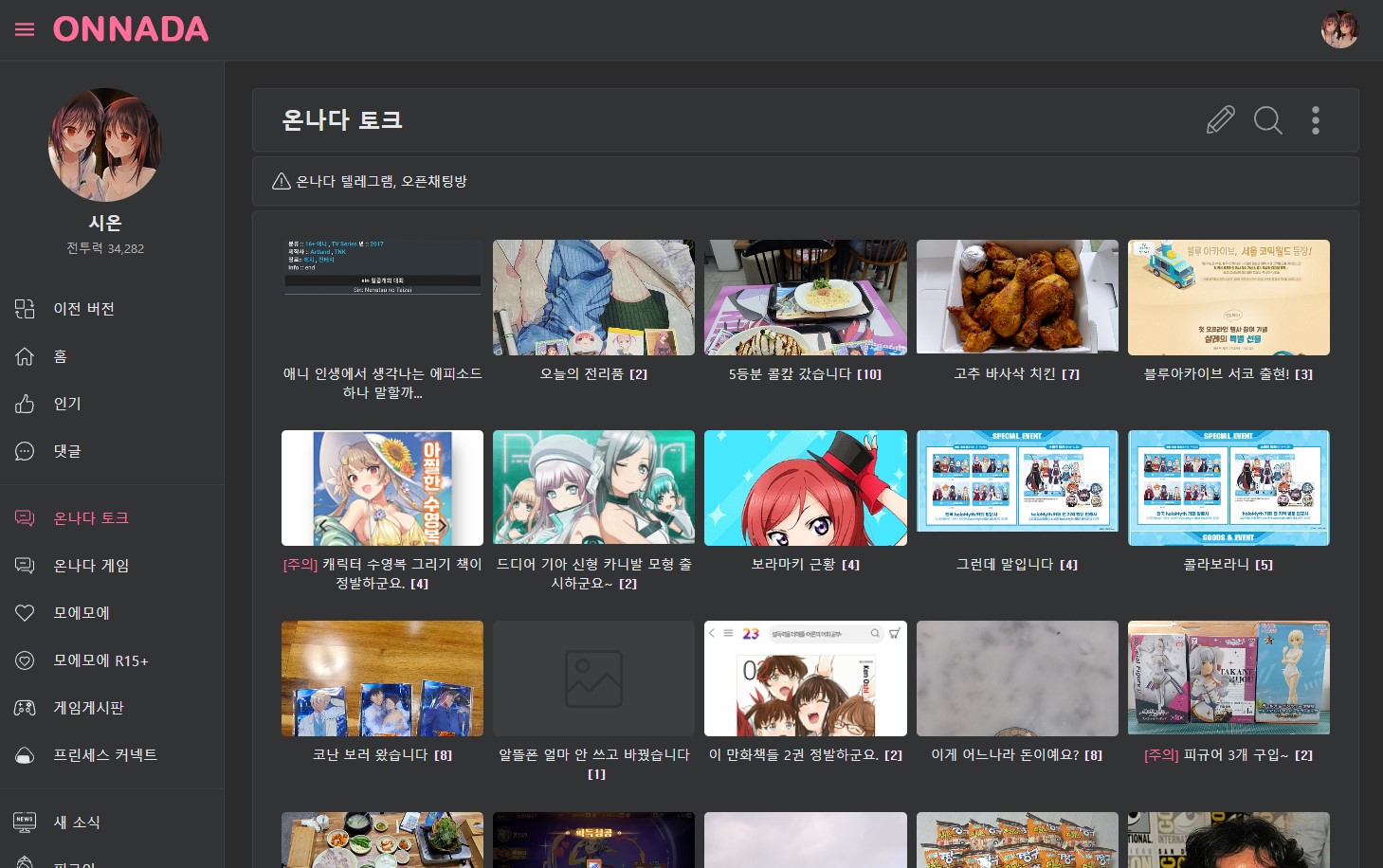This screenshot has height=868, width=1383.
Task: Open 프린세스 커넥트 board
Action: coord(104,755)
